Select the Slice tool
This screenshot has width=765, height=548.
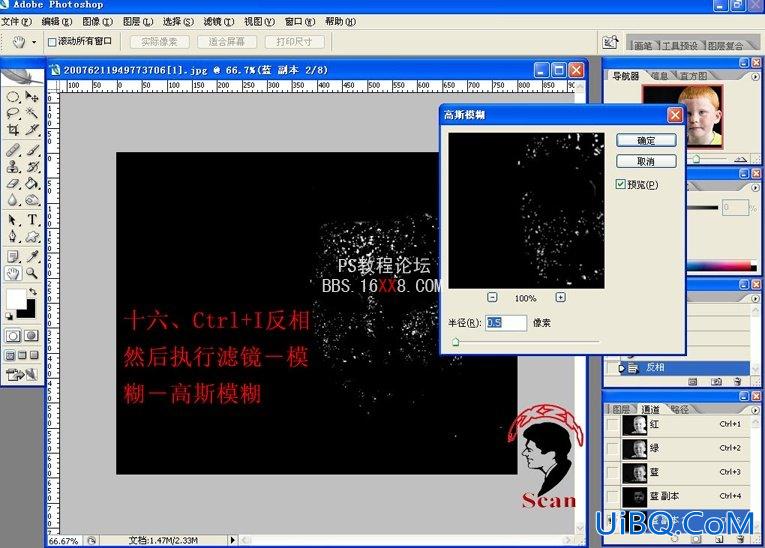coord(32,130)
